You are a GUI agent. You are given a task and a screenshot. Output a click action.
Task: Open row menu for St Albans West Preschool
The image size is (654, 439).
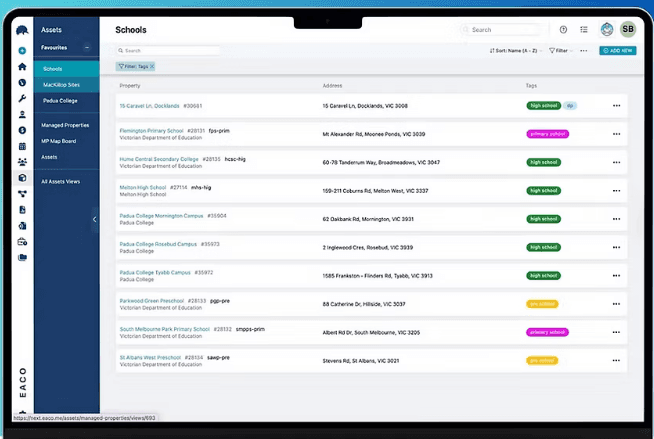click(616, 361)
